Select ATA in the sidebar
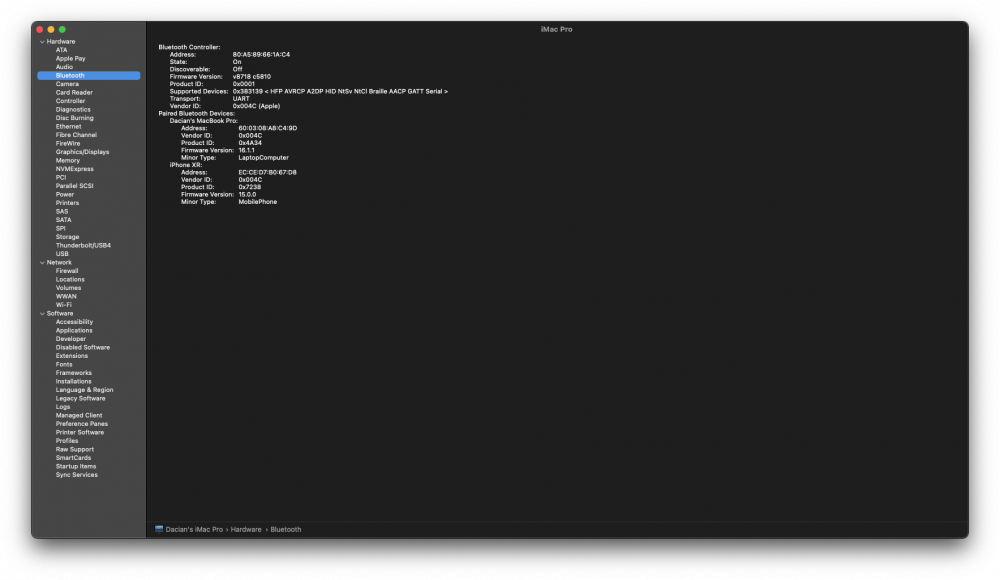The image size is (1000, 580). pos(61,50)
